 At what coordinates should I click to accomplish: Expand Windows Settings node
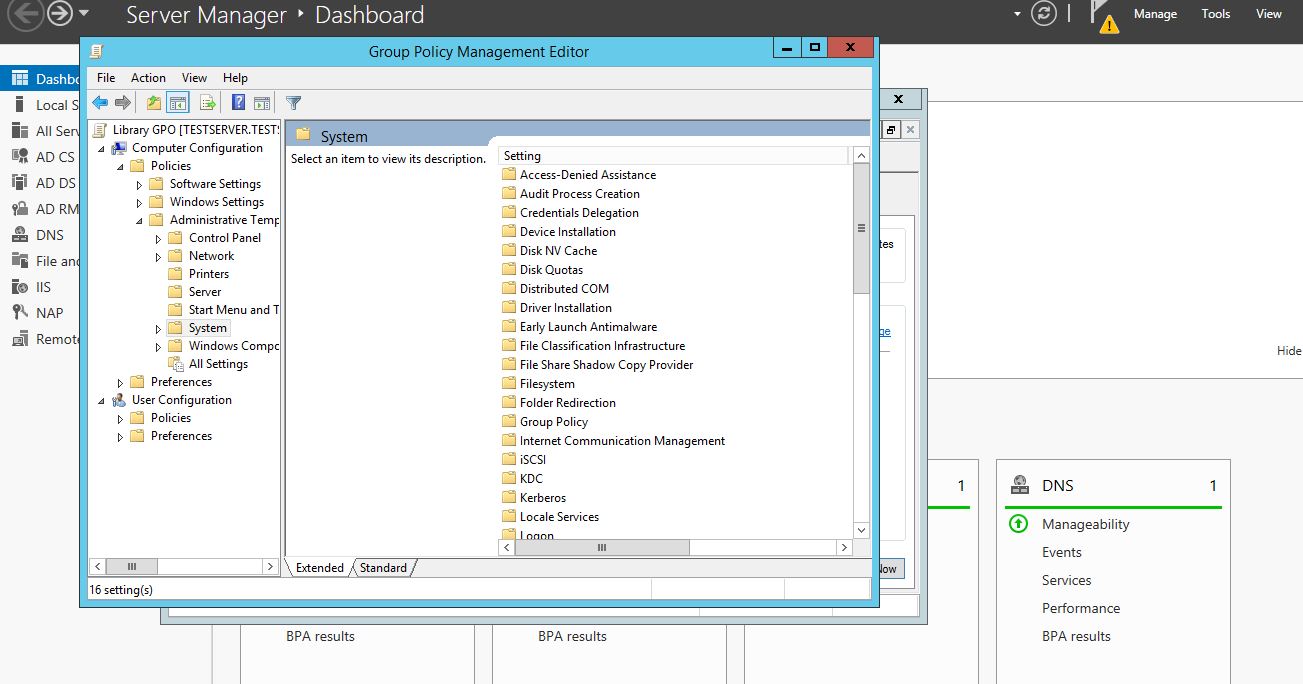point(139,202)
